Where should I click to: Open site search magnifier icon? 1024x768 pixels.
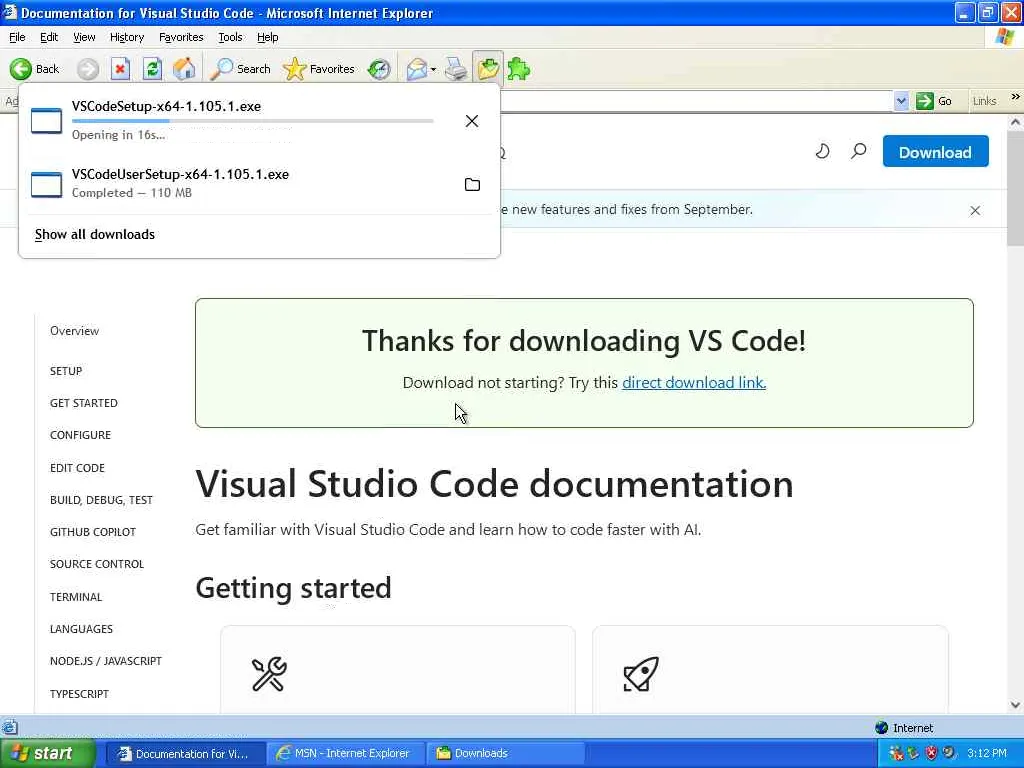(x=859, y=152)
